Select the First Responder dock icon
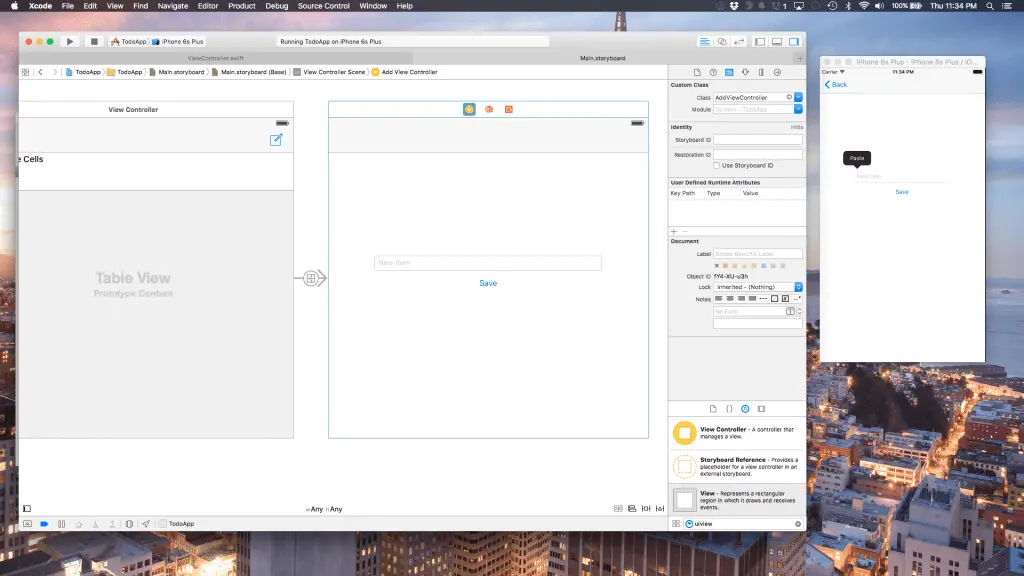This screenshot has width=1024, height=576. click(x=489, y=109)
